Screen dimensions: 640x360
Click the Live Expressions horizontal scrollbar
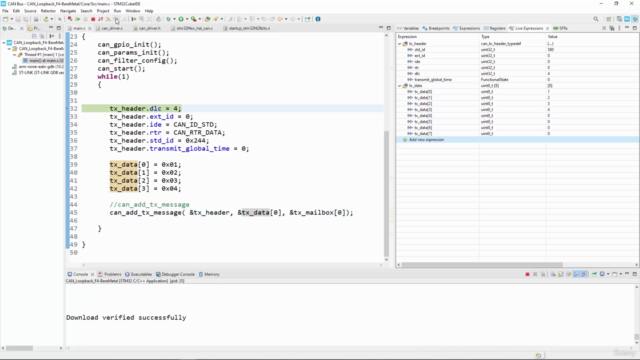tap(482, 264)
